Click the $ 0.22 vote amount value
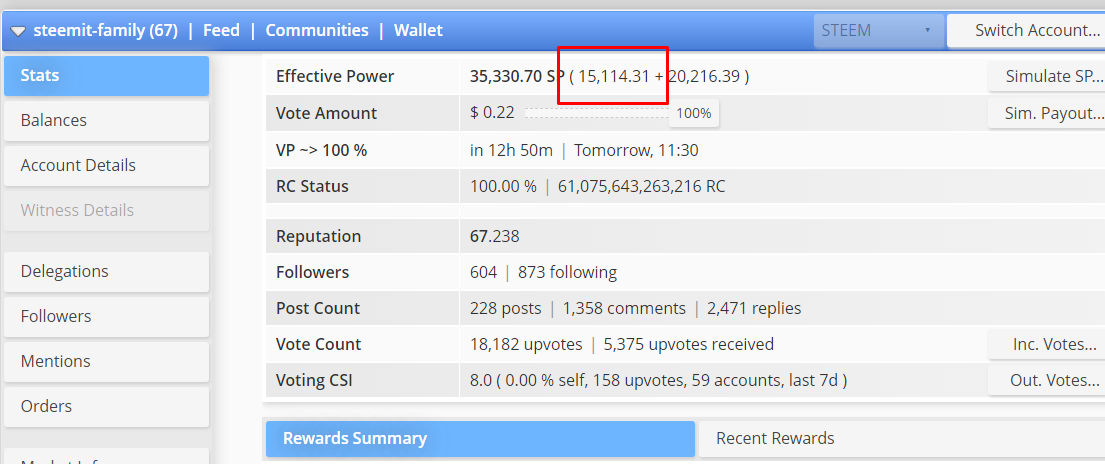 pyautogui.click(x=492, y=113)
